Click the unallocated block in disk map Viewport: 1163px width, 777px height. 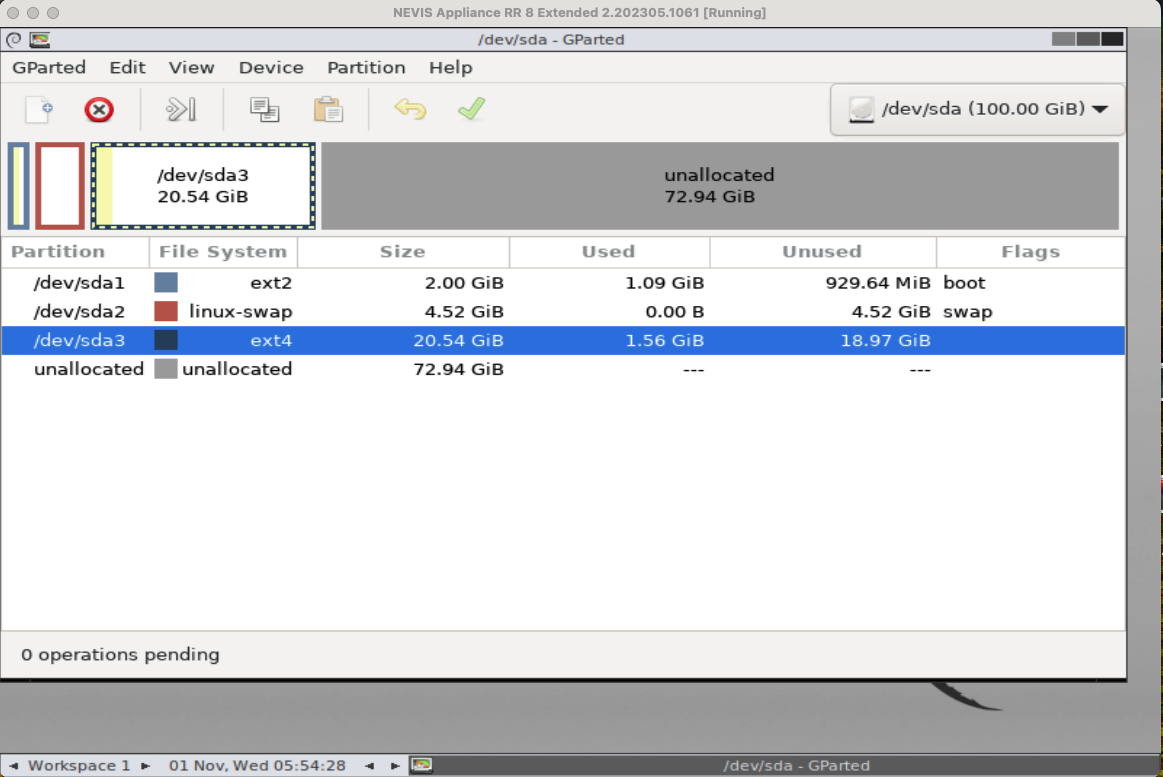(719, 186)
